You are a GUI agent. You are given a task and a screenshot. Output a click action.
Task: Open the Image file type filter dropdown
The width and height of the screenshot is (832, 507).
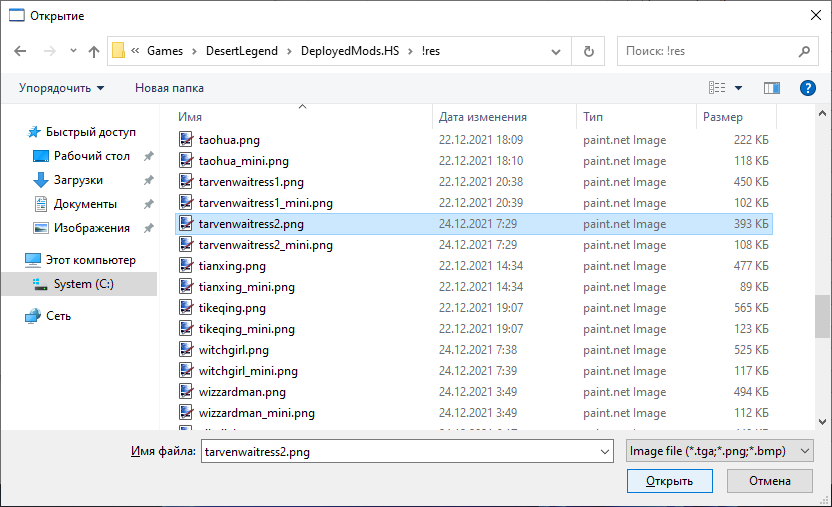(720, 451)
